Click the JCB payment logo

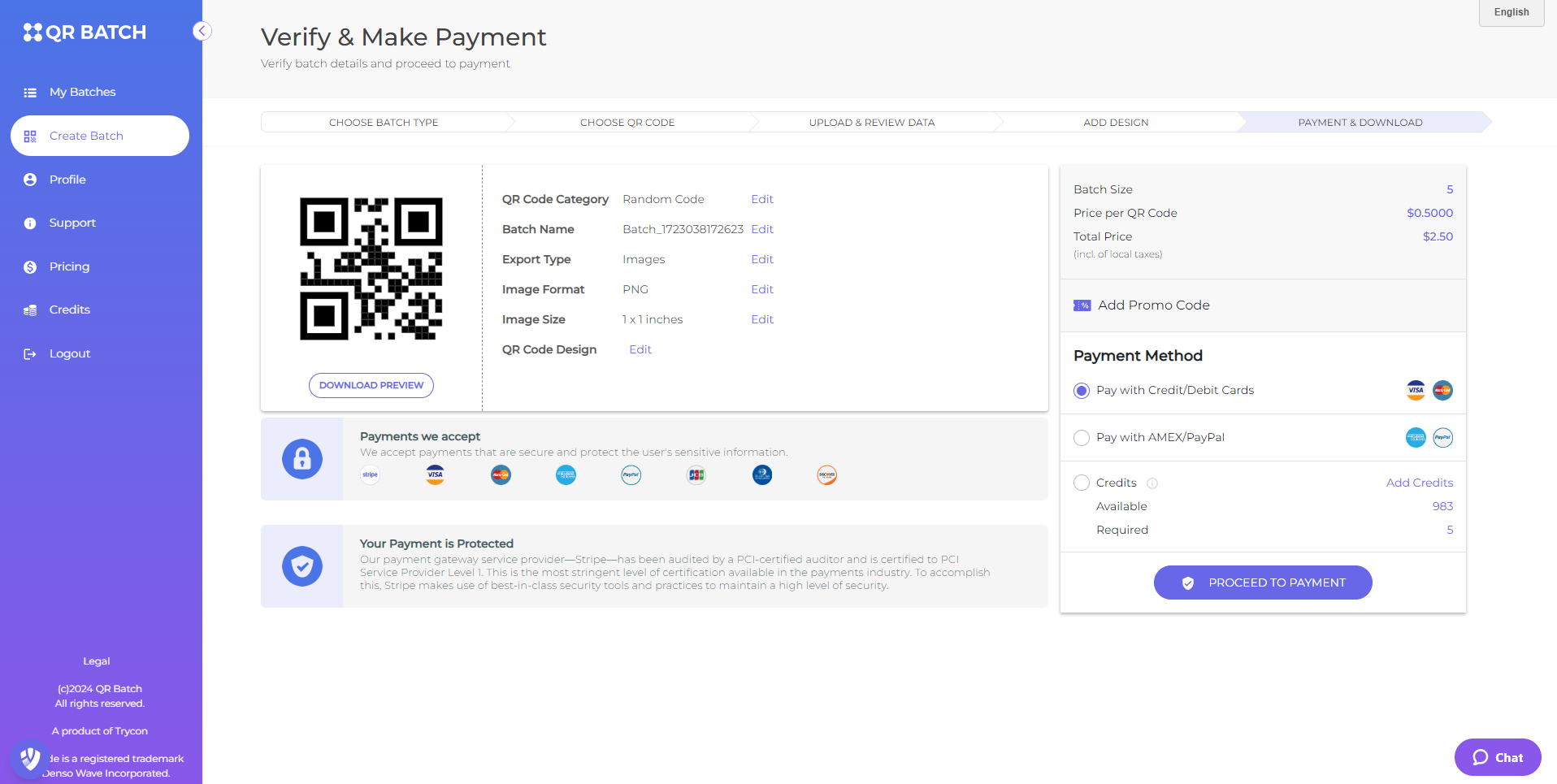pos(696,475)
